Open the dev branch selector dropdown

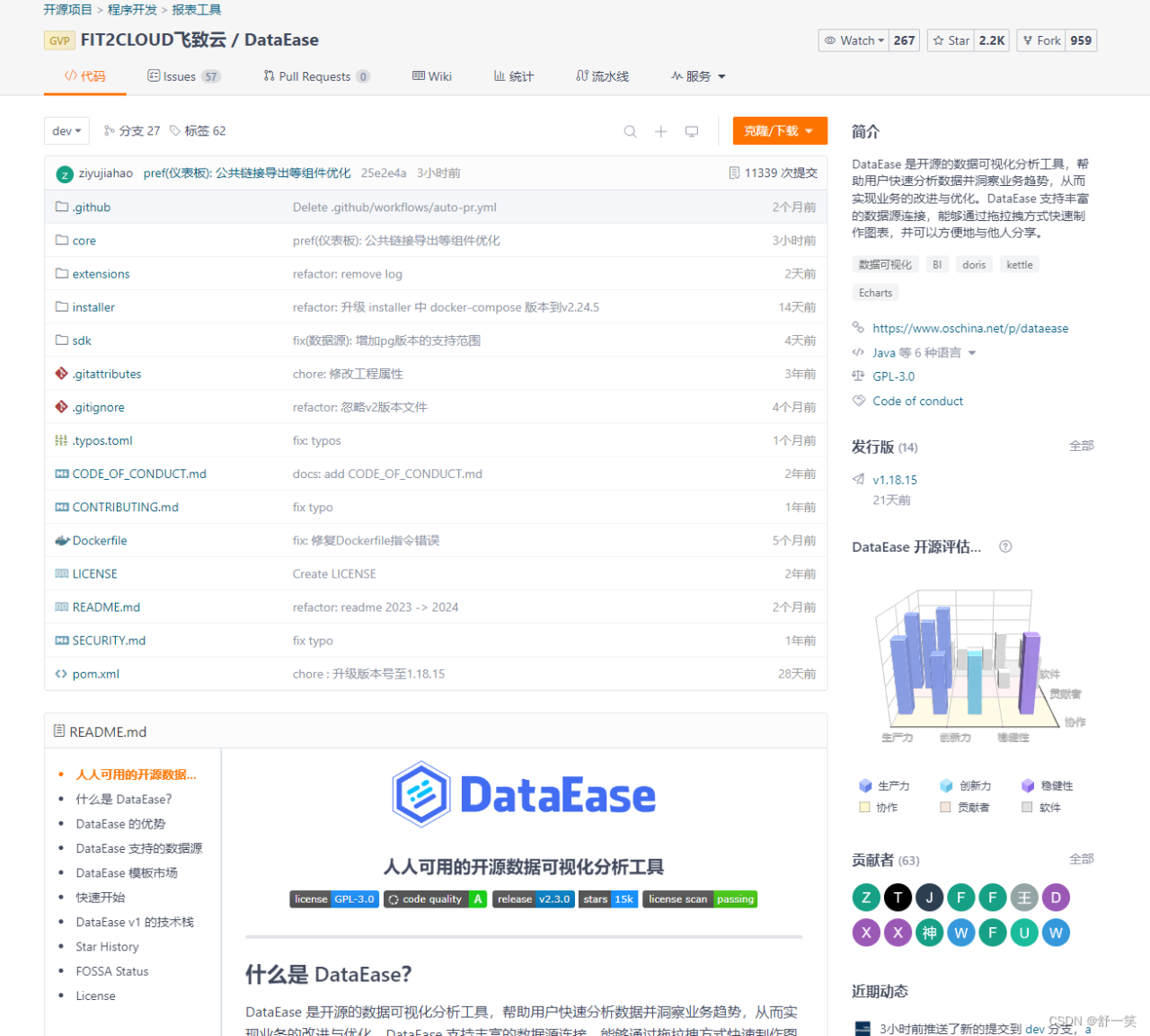click(x=66, y=130)
